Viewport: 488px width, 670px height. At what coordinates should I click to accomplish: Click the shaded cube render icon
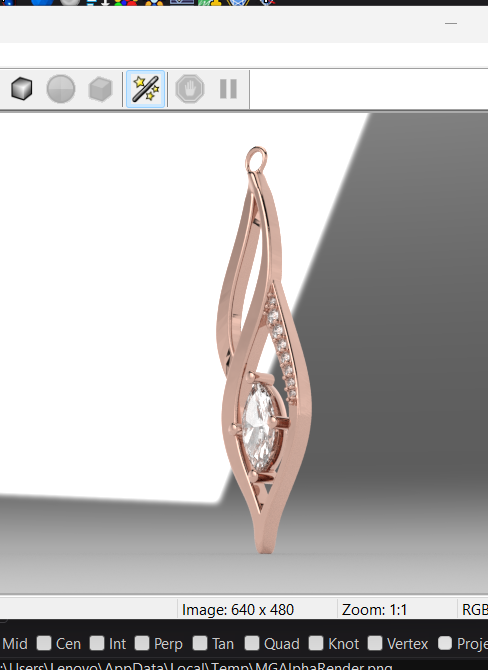point(21,89)
